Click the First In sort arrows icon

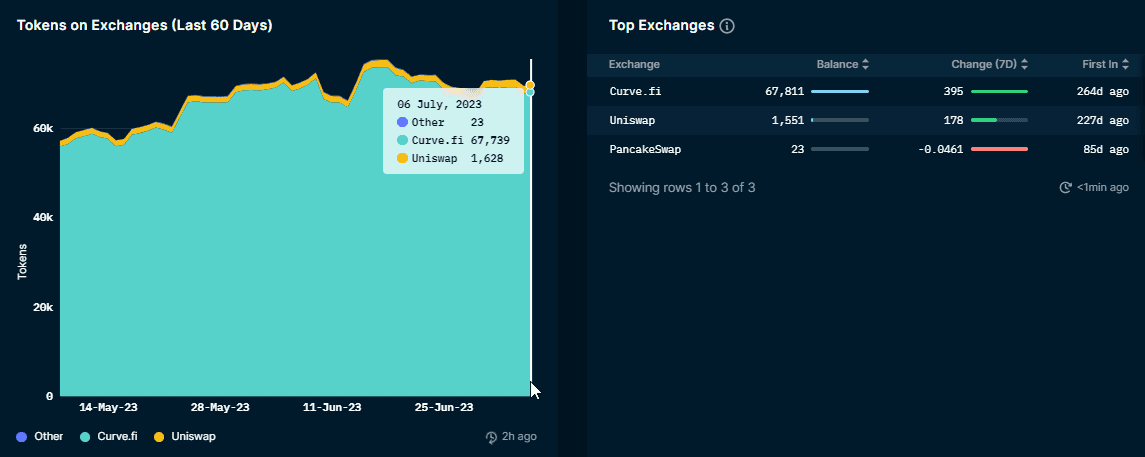click(x=1126, y=64)
